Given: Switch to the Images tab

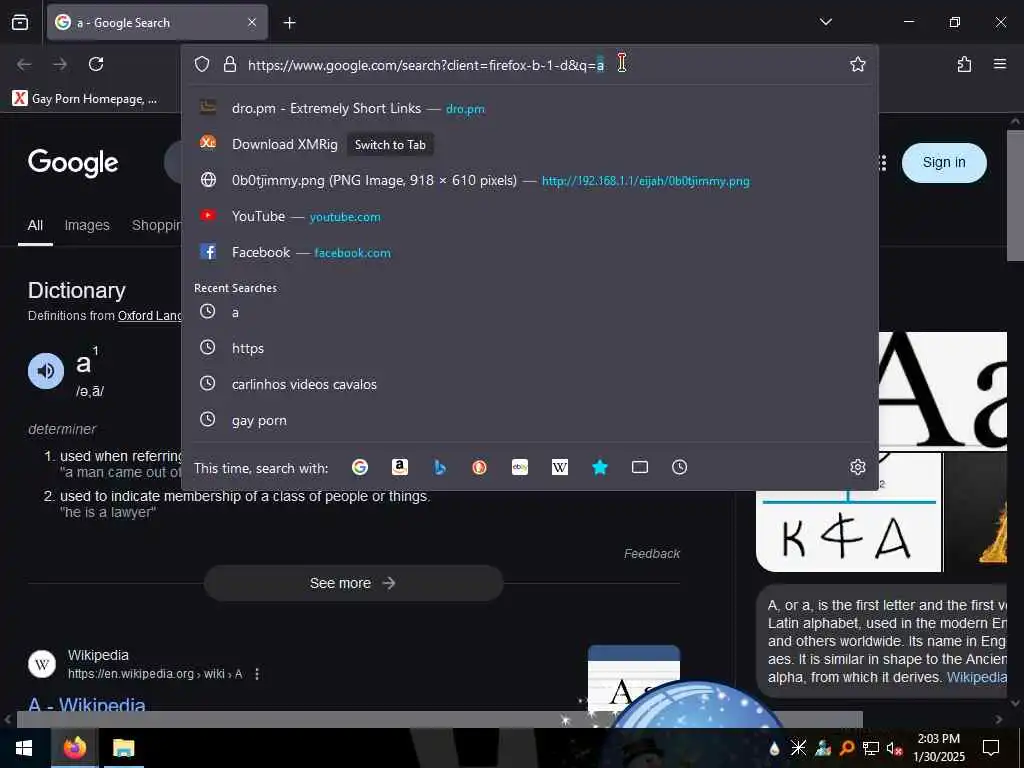Looking at the screenshot, I should 87,225.
